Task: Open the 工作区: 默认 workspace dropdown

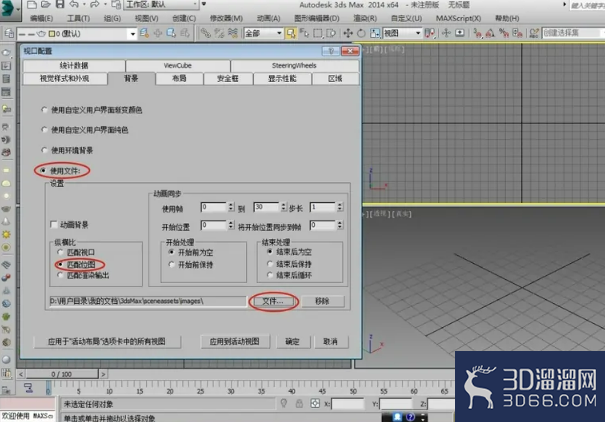Action: point(161,5)
